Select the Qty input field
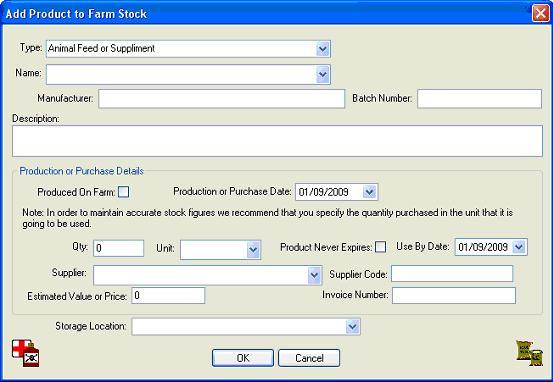553x382 pixels. pos(119,248)
